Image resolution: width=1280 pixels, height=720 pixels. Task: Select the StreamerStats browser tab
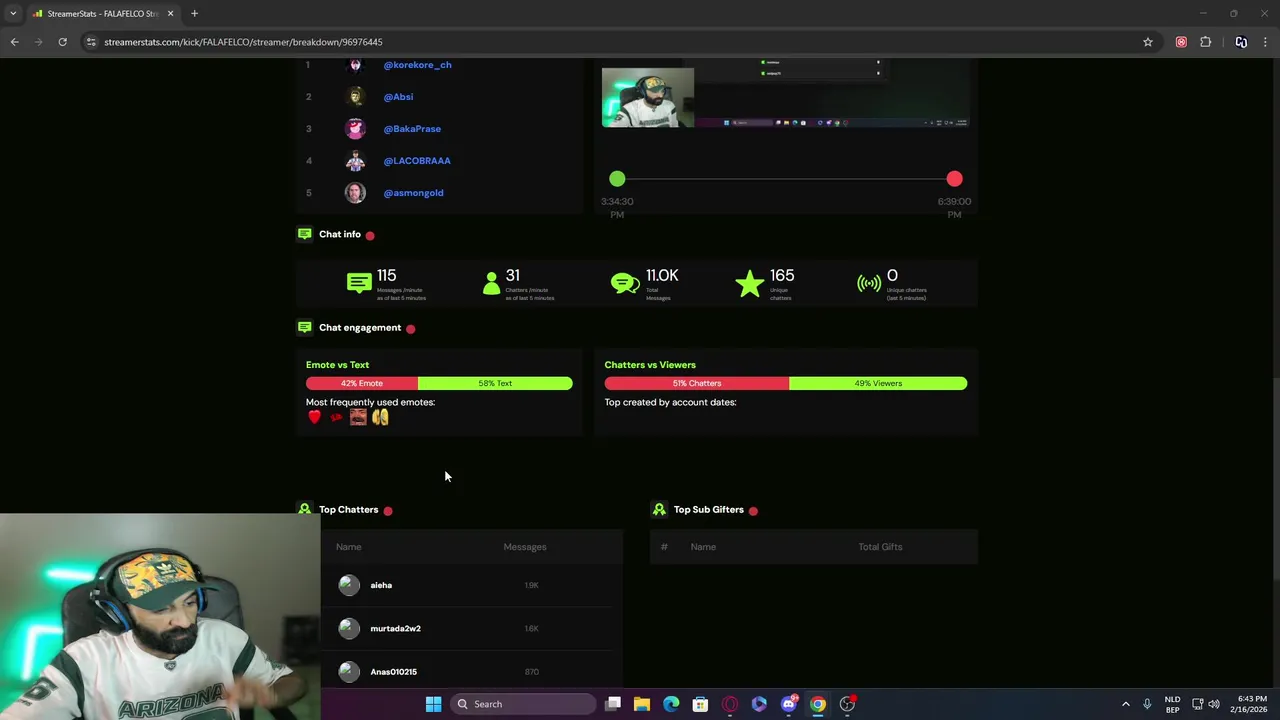click(x=103, y=14)
